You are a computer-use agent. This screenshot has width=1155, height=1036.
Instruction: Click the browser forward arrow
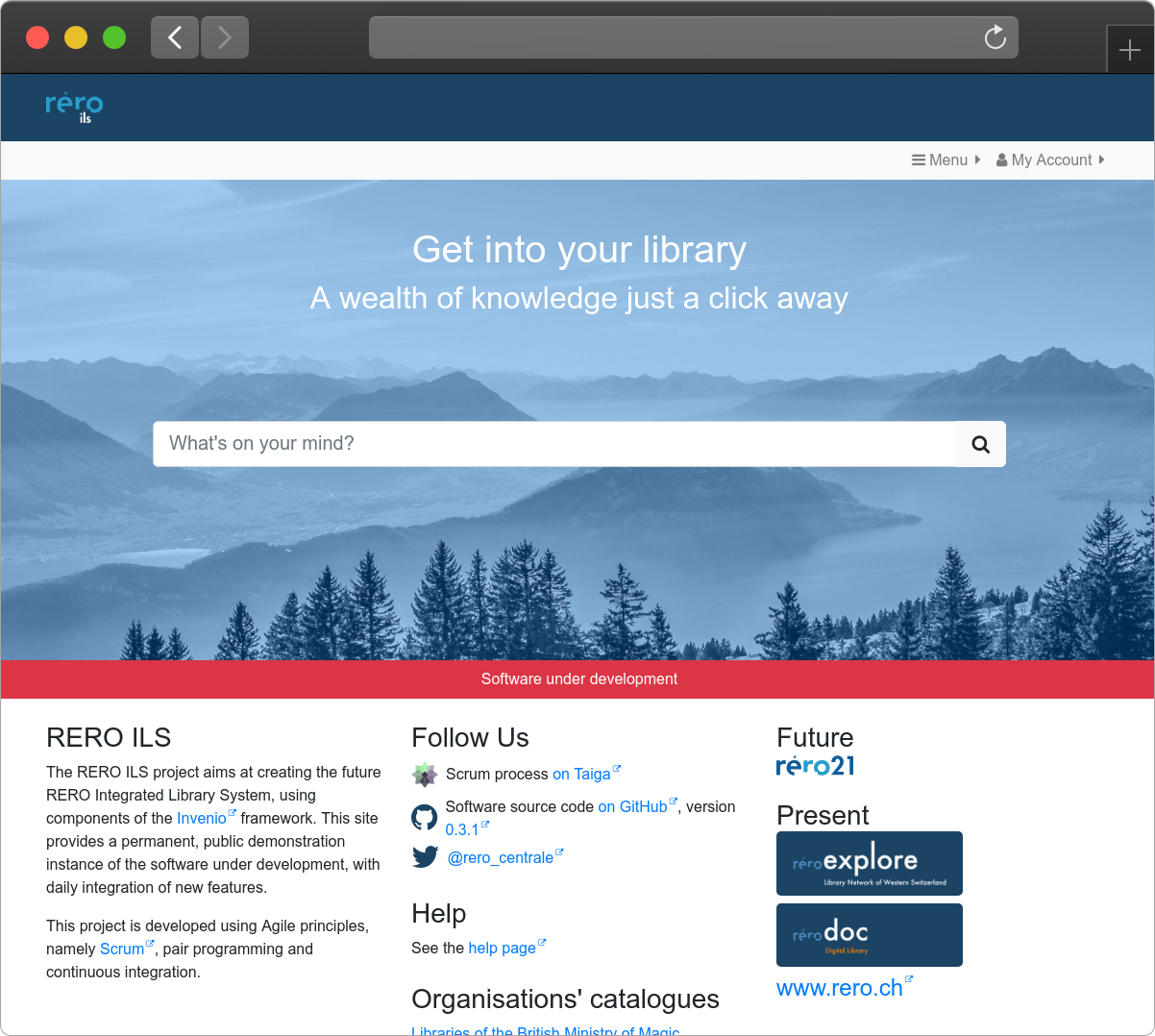tap(225, 37)
